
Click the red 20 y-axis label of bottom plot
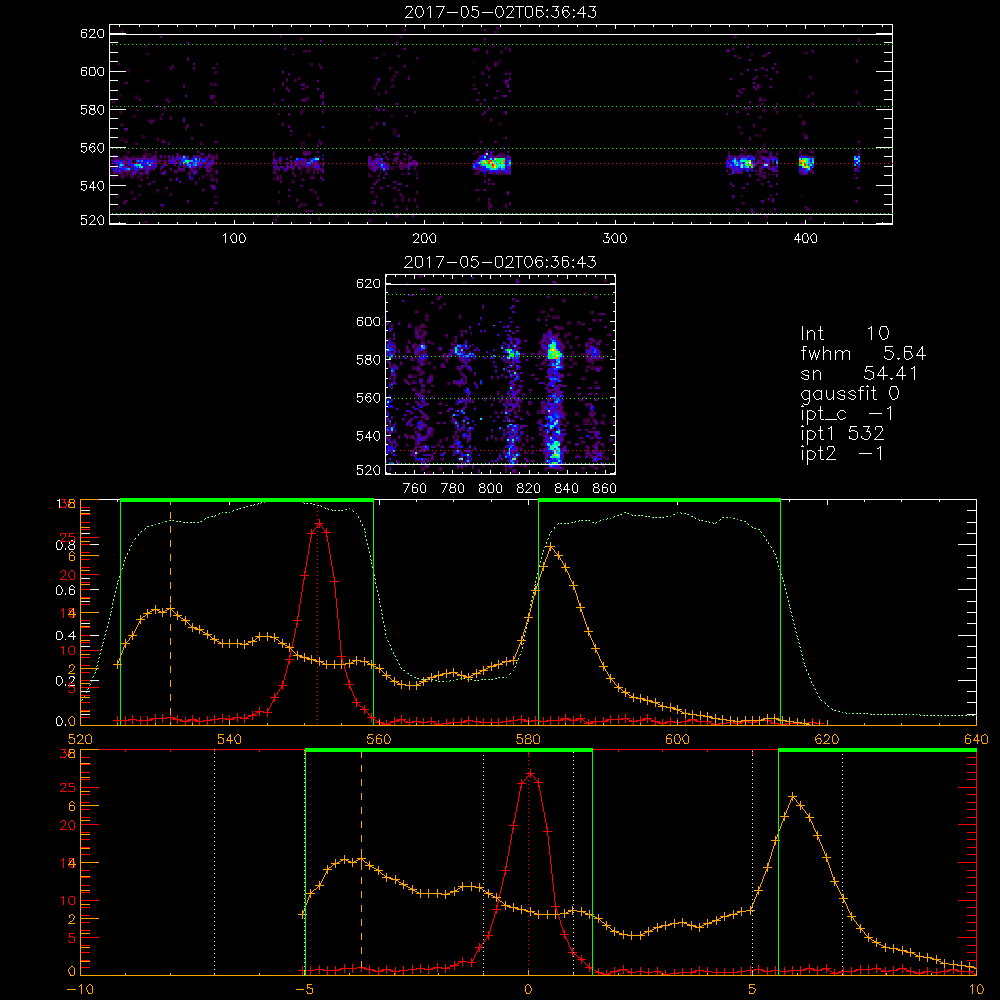click(x=68, y=825)
